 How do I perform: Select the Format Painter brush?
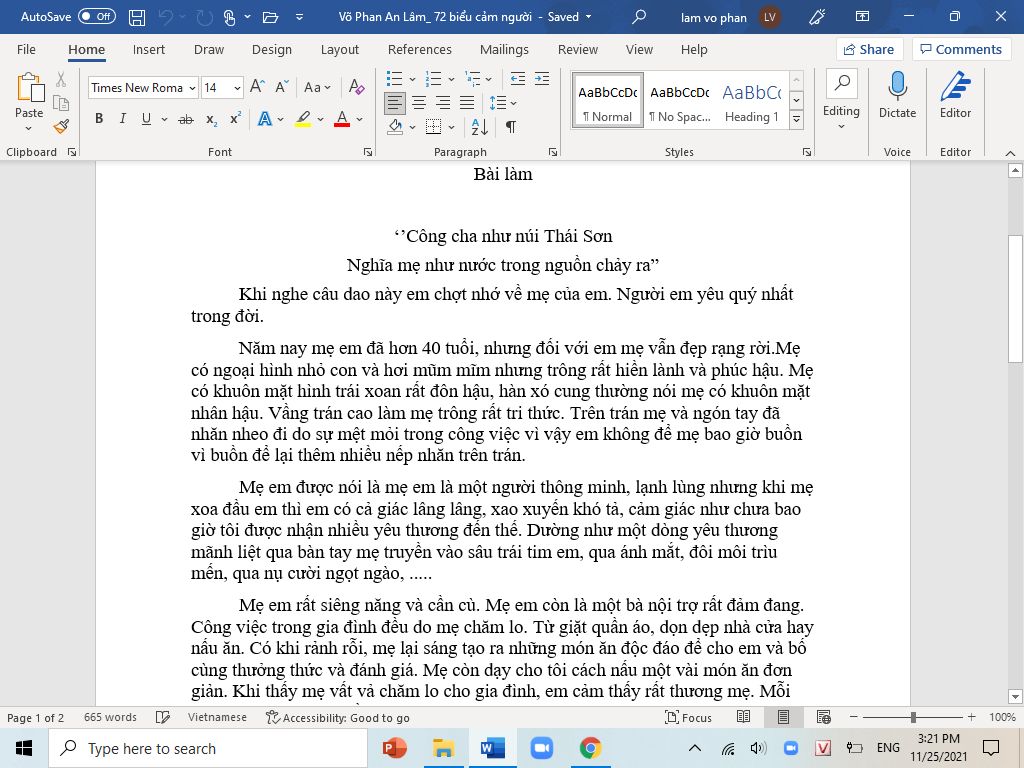61,126
